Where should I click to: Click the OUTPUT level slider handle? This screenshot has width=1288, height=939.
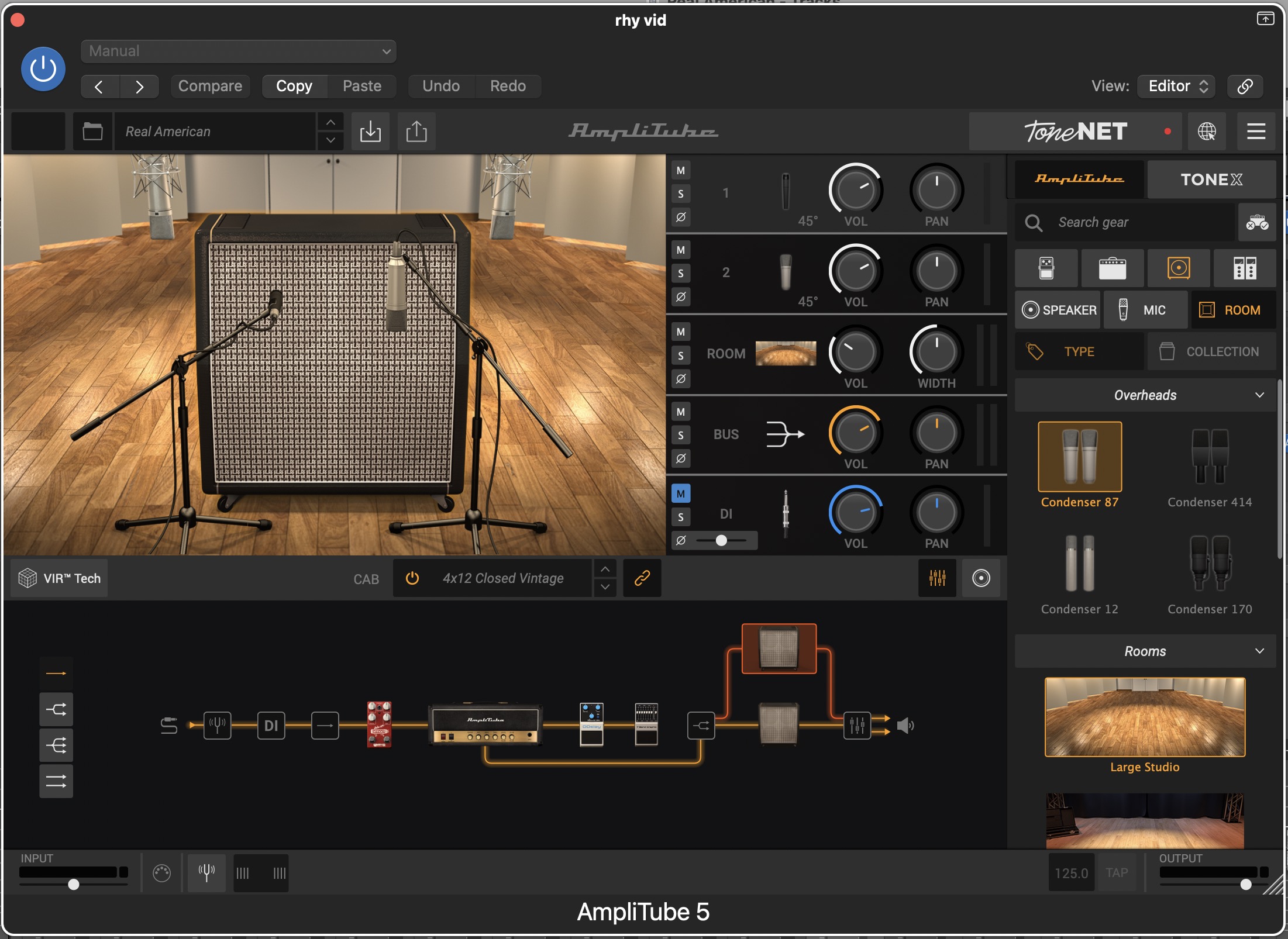point(1246,885)
